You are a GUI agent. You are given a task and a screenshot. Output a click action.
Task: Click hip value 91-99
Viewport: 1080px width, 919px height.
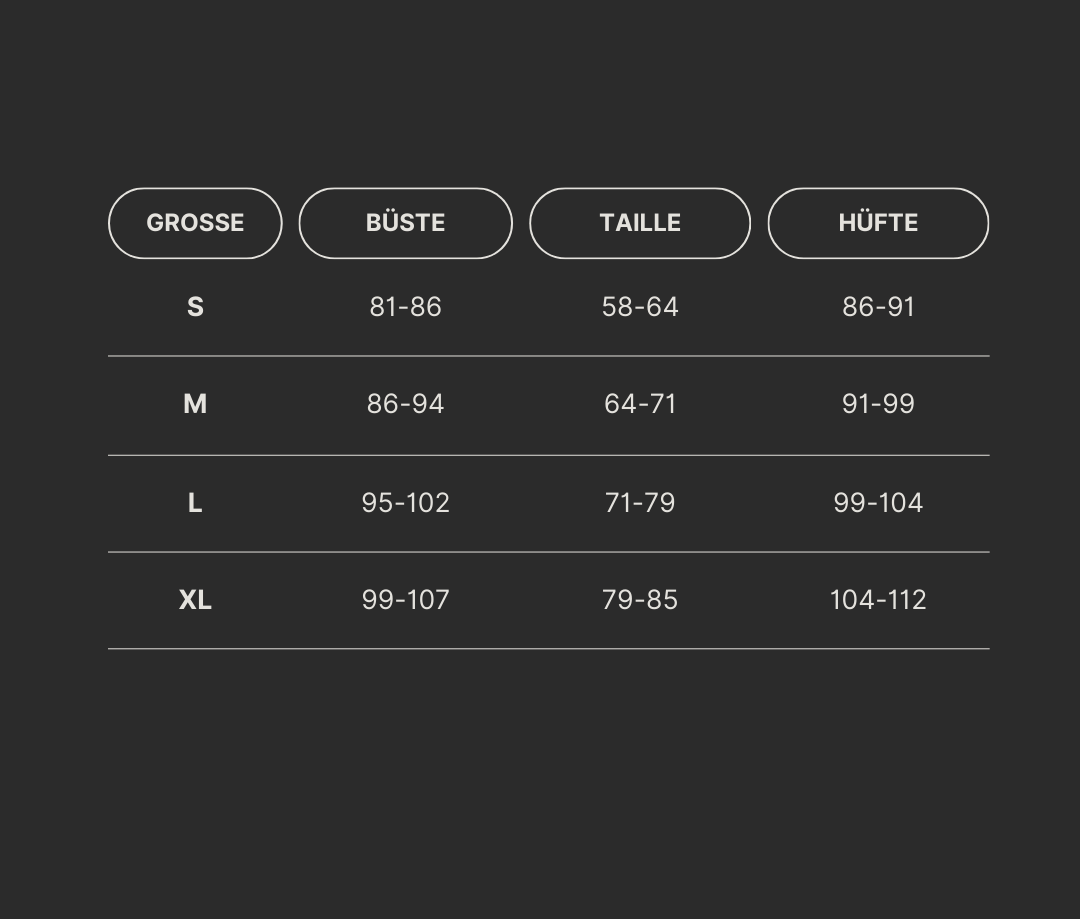pos(878,404)
